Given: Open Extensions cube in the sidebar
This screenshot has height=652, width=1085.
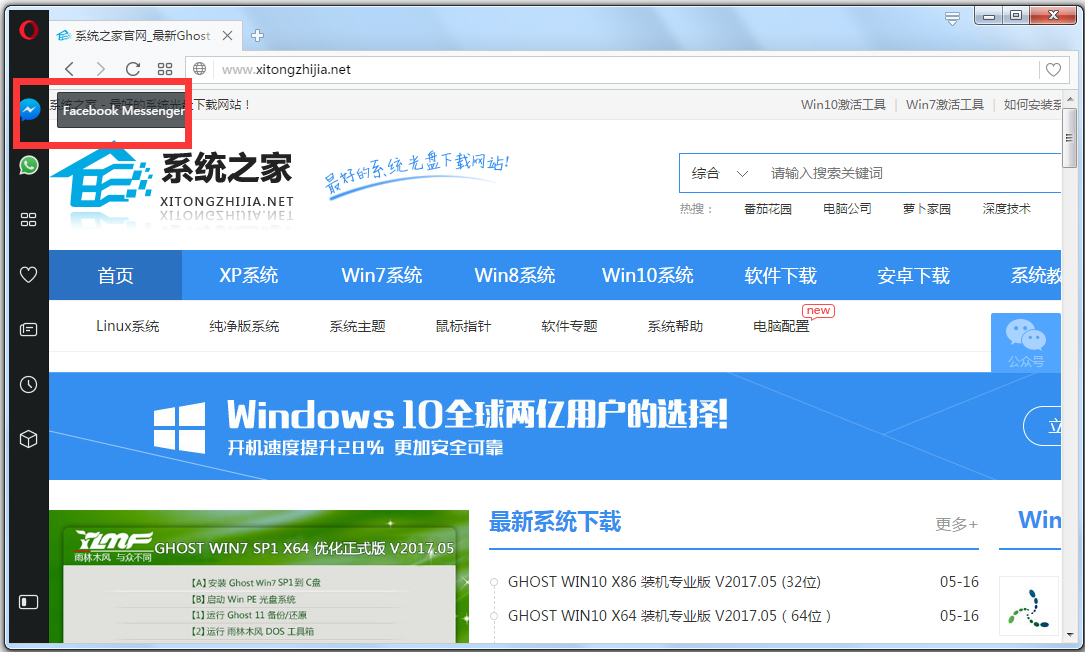Looking at the screenshot, I should (x=28, y=439).
